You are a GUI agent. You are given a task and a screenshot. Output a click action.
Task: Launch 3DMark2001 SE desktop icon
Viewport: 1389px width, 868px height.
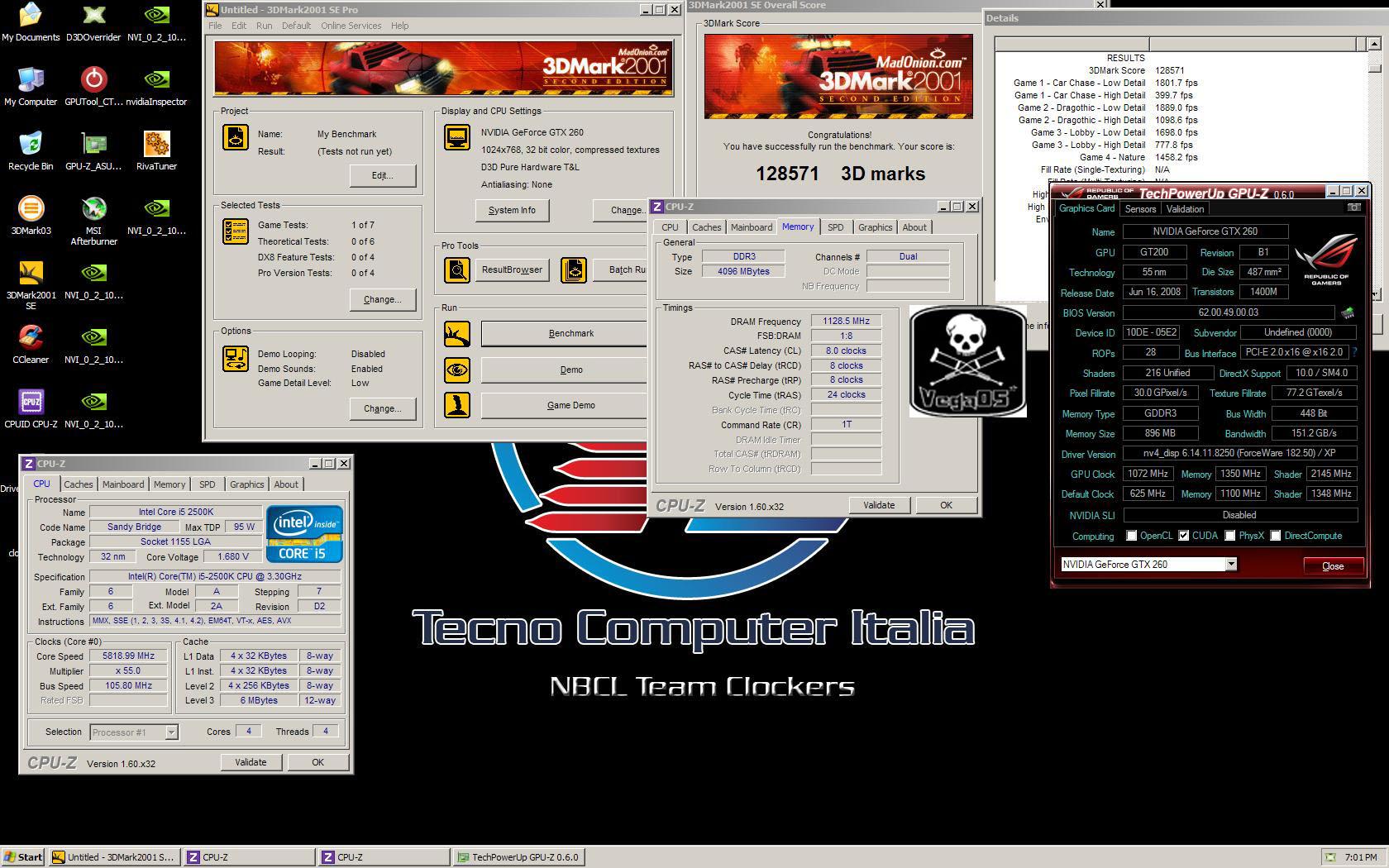[x=31, y=285]
